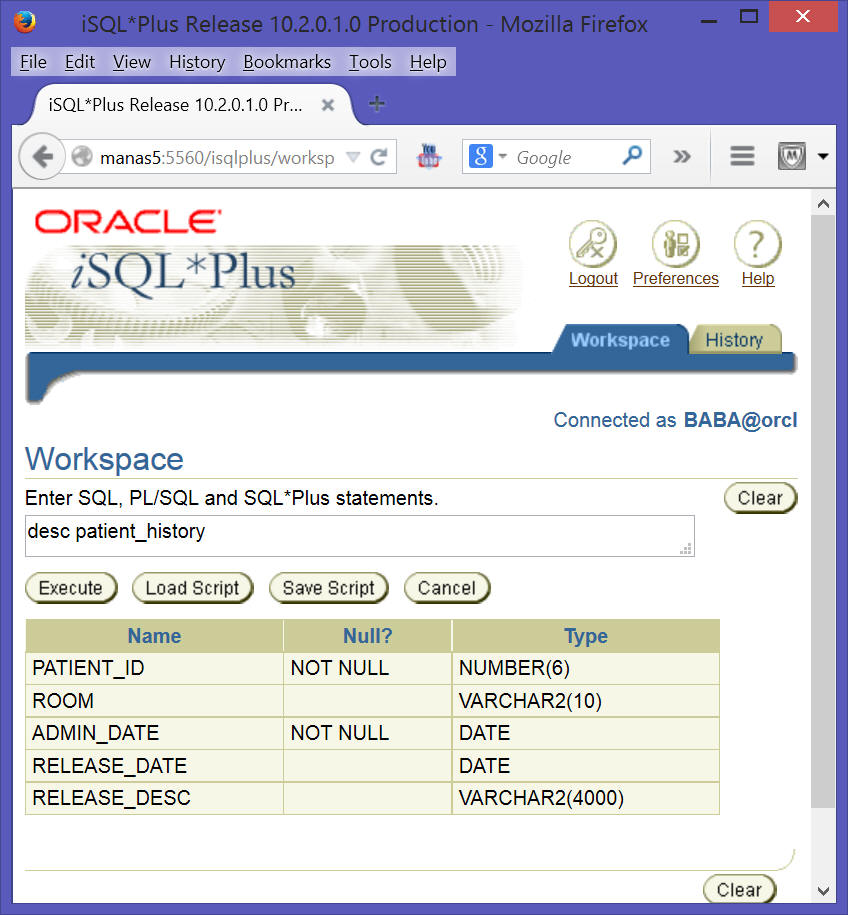Click the NUMBER(6) type cell
The width and height of the screenshot is (848, 915).
pyautogui.click(x=586, y=668)
